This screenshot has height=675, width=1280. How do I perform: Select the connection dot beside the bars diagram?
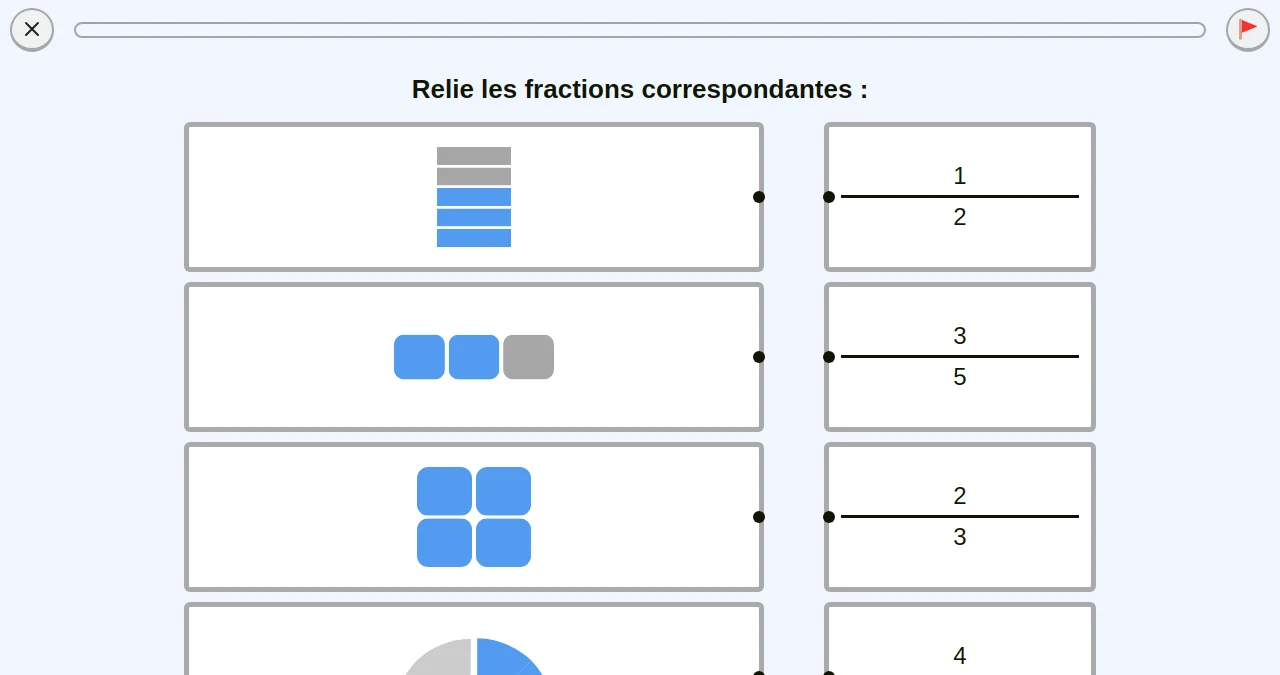(x=759, y=197)
